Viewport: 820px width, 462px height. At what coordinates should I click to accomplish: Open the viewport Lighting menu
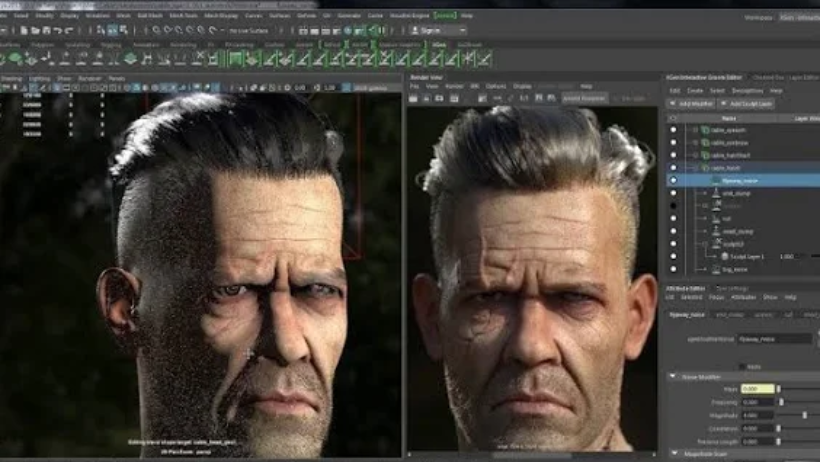(39, 78)
